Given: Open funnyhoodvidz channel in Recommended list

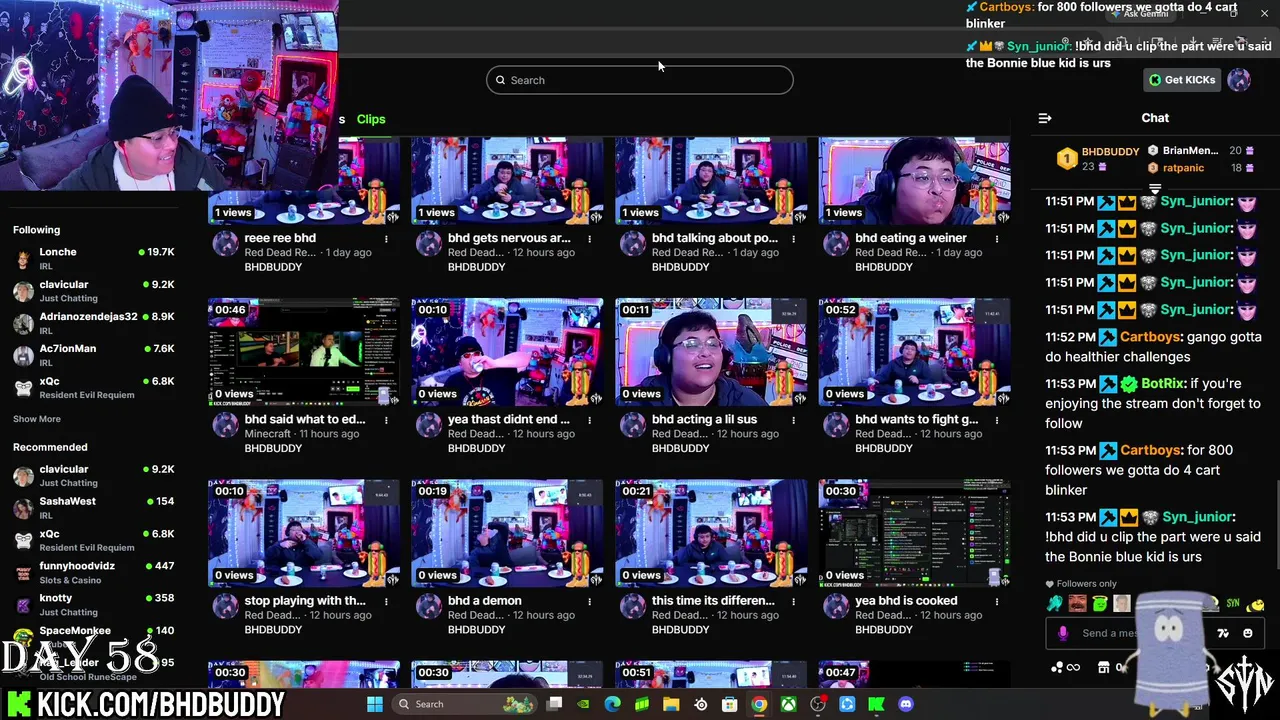Looking at the screenshot, I should click(94, 573).
